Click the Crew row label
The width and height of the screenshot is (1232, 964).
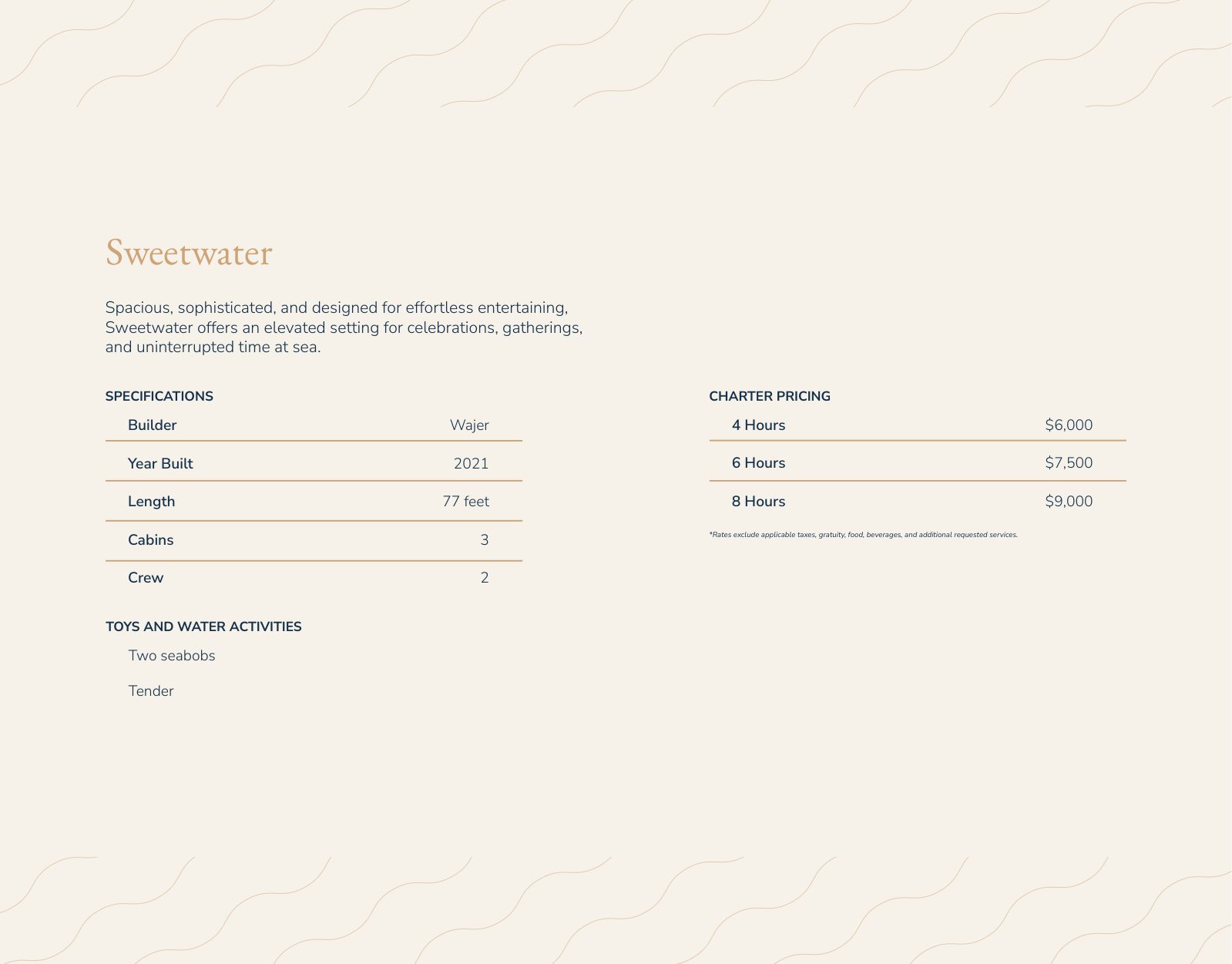[146, 578]
